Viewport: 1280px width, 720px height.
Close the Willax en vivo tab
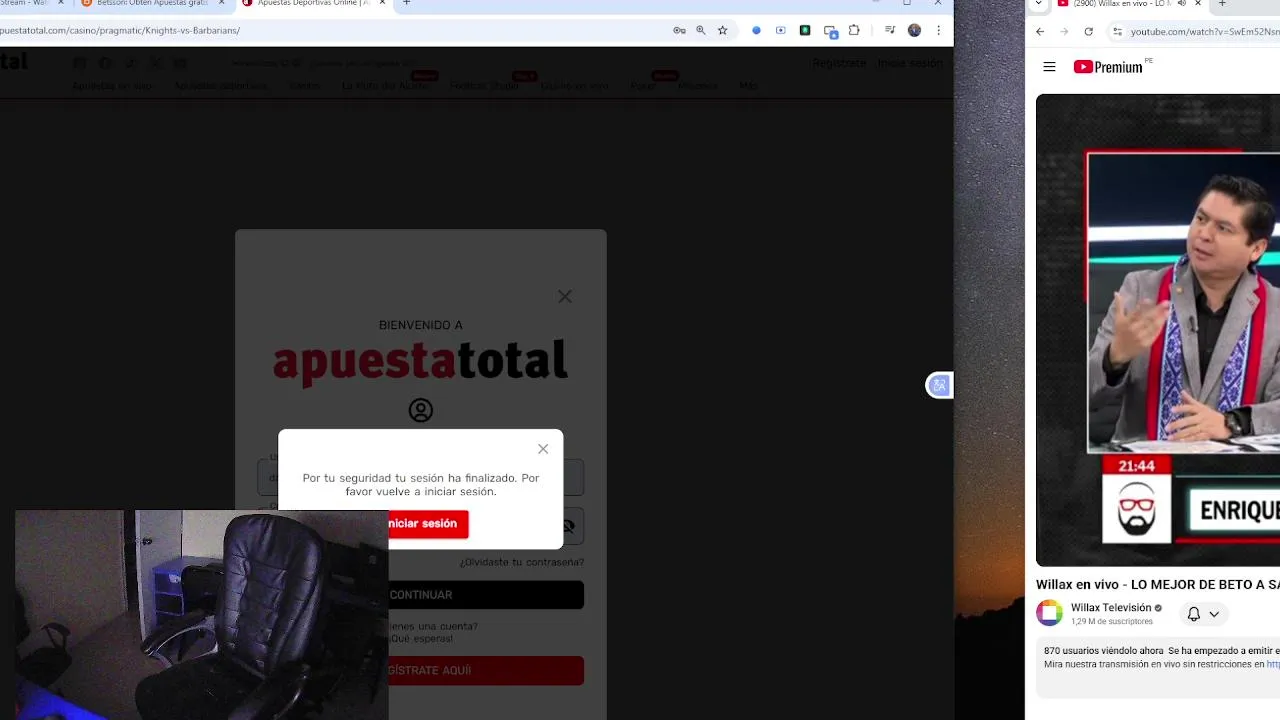pyautogui.click(x=1197, y=4)
